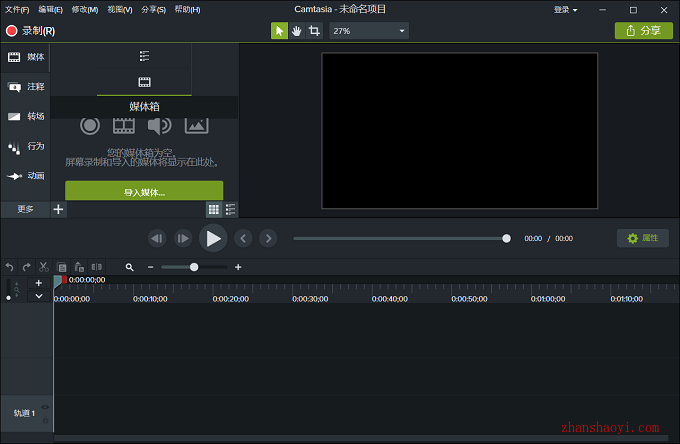Switch to the 行为 behaviors tab

[26, 146]
